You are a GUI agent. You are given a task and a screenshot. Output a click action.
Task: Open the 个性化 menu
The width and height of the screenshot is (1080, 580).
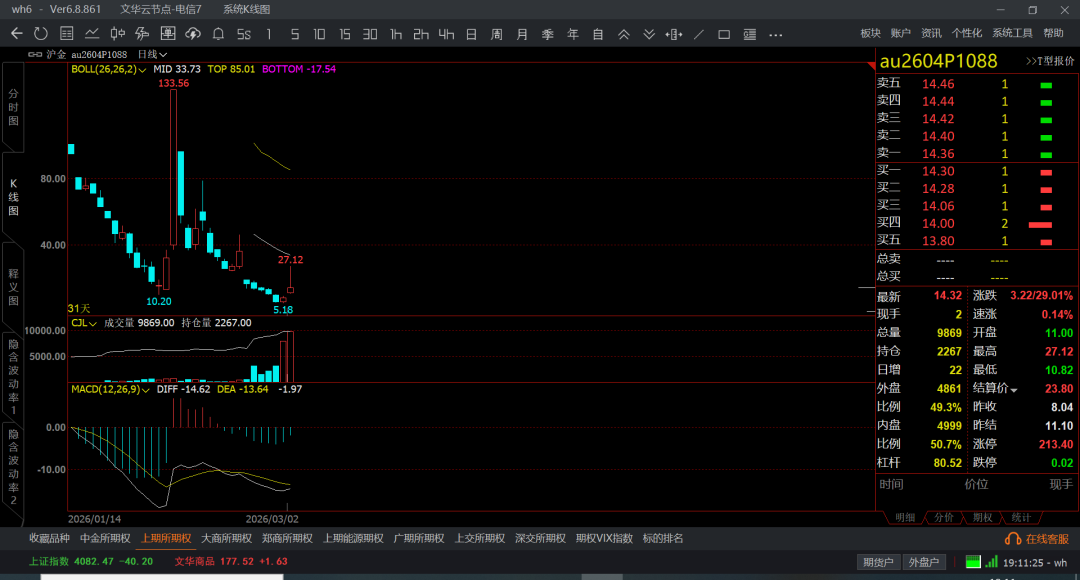(967, 33)
